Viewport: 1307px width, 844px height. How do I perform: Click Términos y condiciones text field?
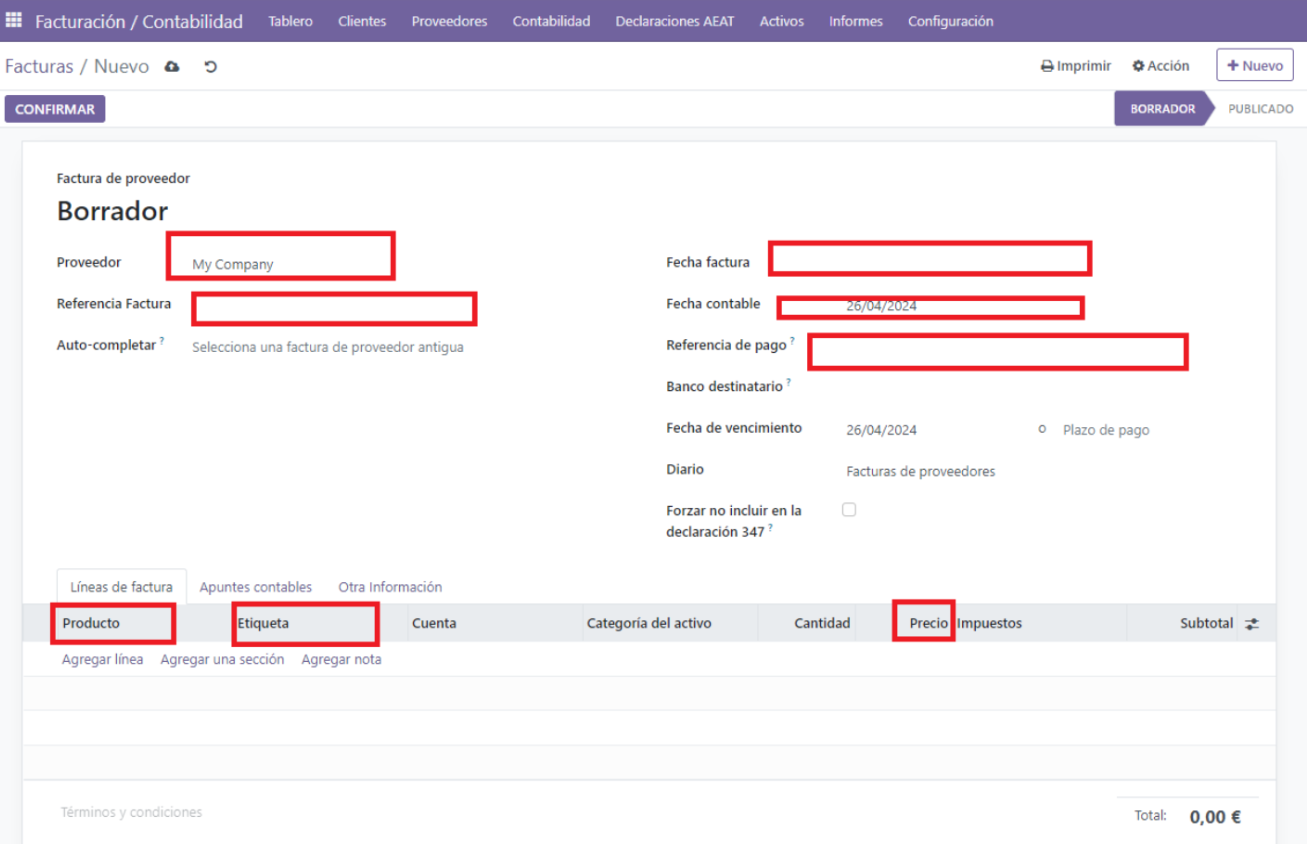coord(131,812)
